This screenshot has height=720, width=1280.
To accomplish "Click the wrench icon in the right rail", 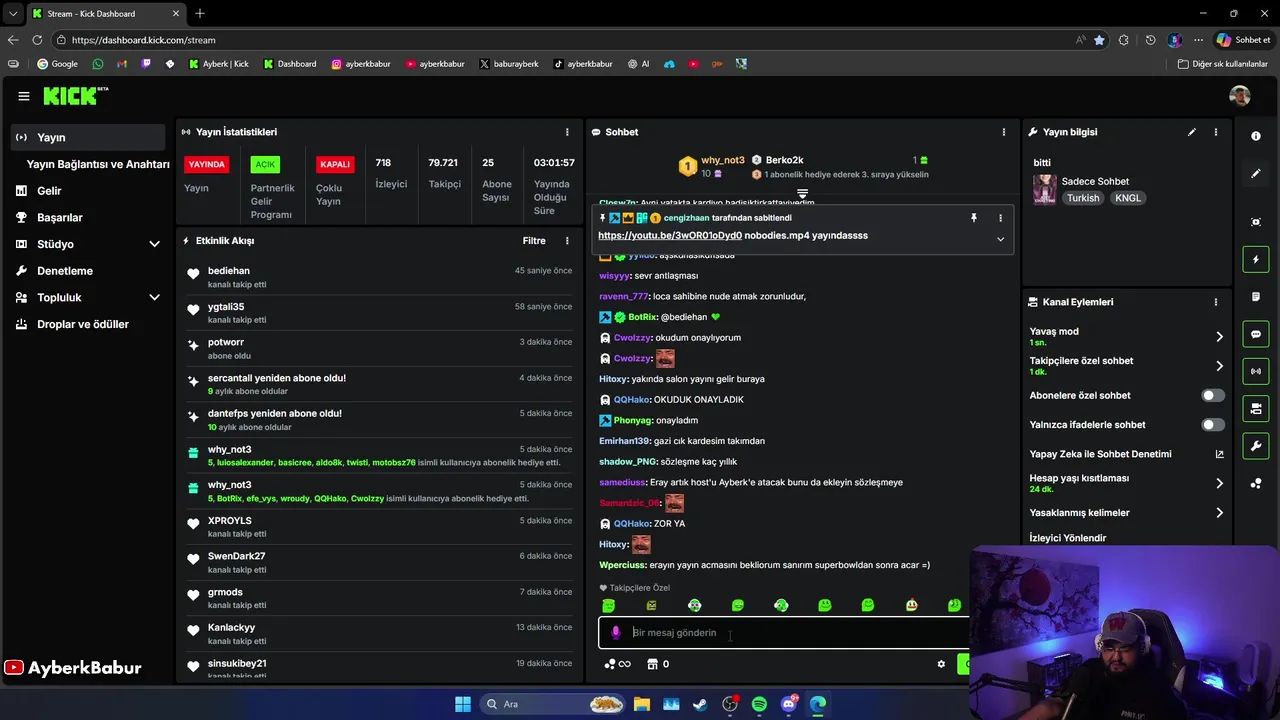I will pos(1256,445).
